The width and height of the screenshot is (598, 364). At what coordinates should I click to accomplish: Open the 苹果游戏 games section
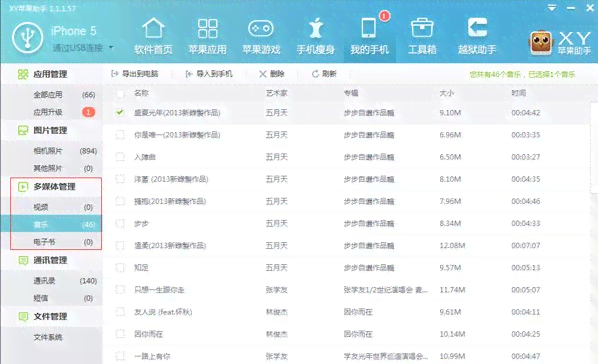tap(261, 37)
